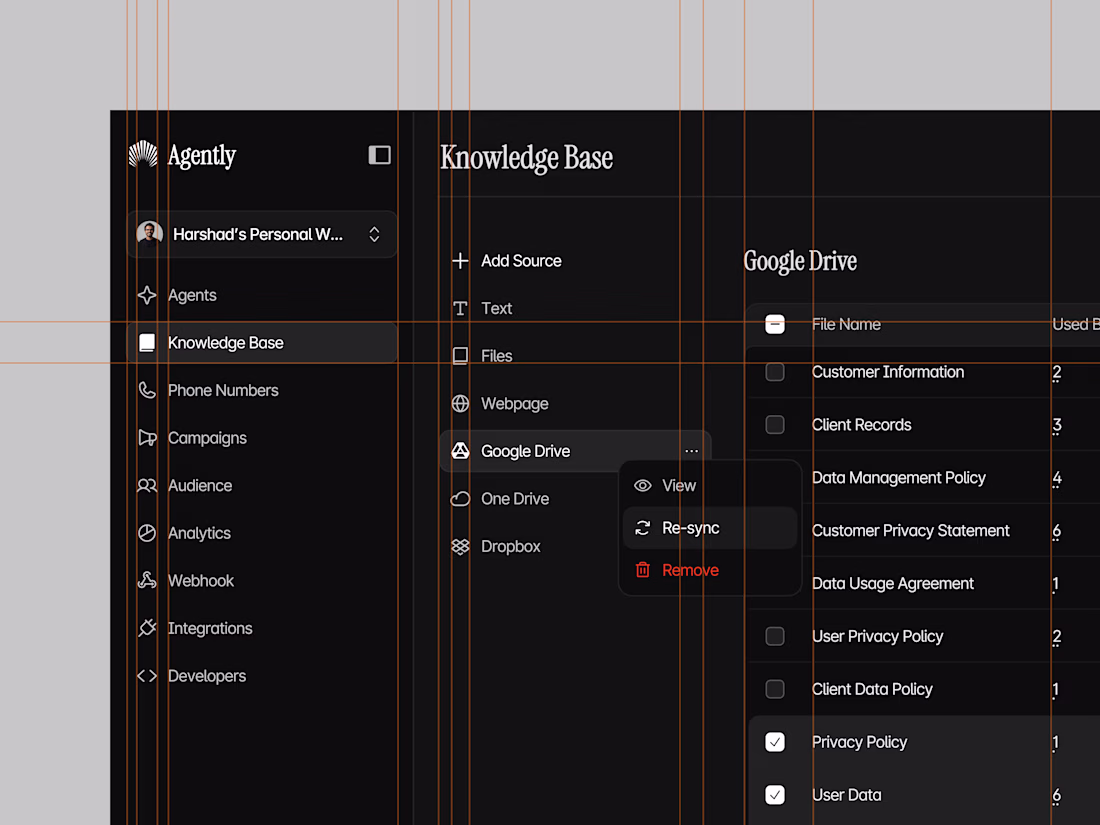Click the plus icon for Add Source

(x=460, y=261)
